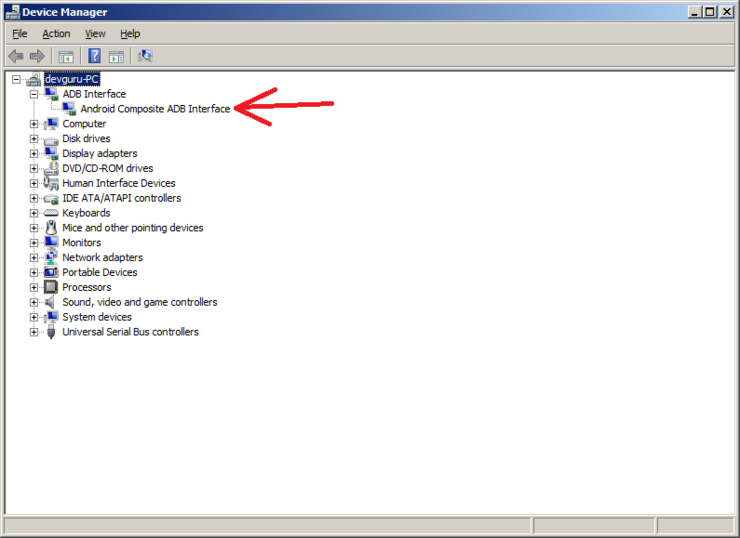The width and height of the screenshot is (740, 538).
Task: Expand the Display adapters node
Action: click(34, 154)
